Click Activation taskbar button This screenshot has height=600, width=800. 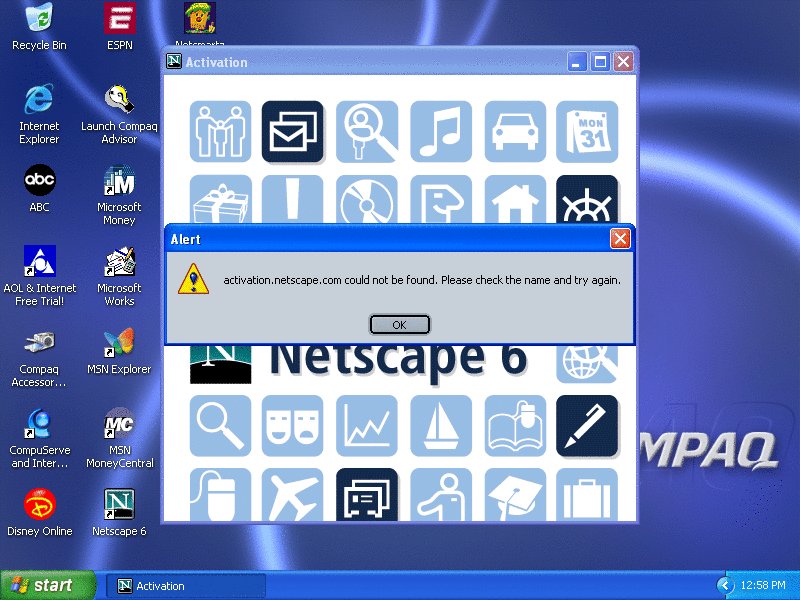point(186,586)
